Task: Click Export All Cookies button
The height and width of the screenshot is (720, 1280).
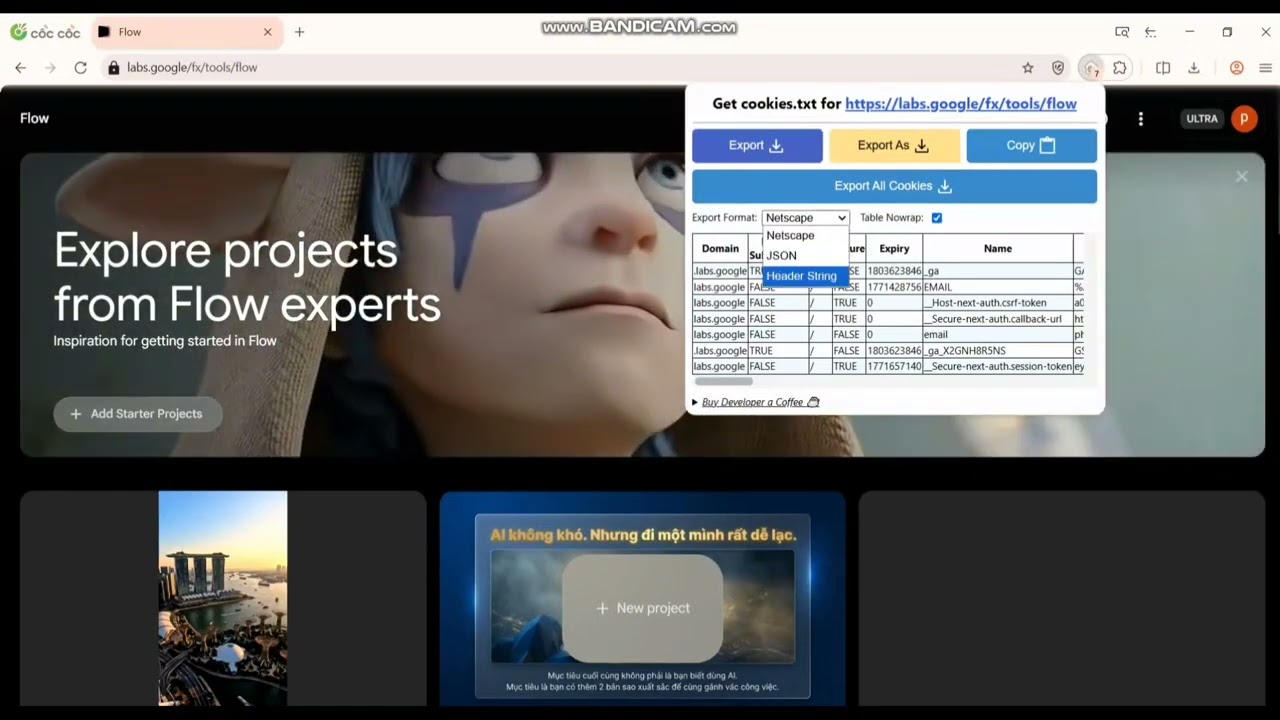Action: [x=894, y=186]
